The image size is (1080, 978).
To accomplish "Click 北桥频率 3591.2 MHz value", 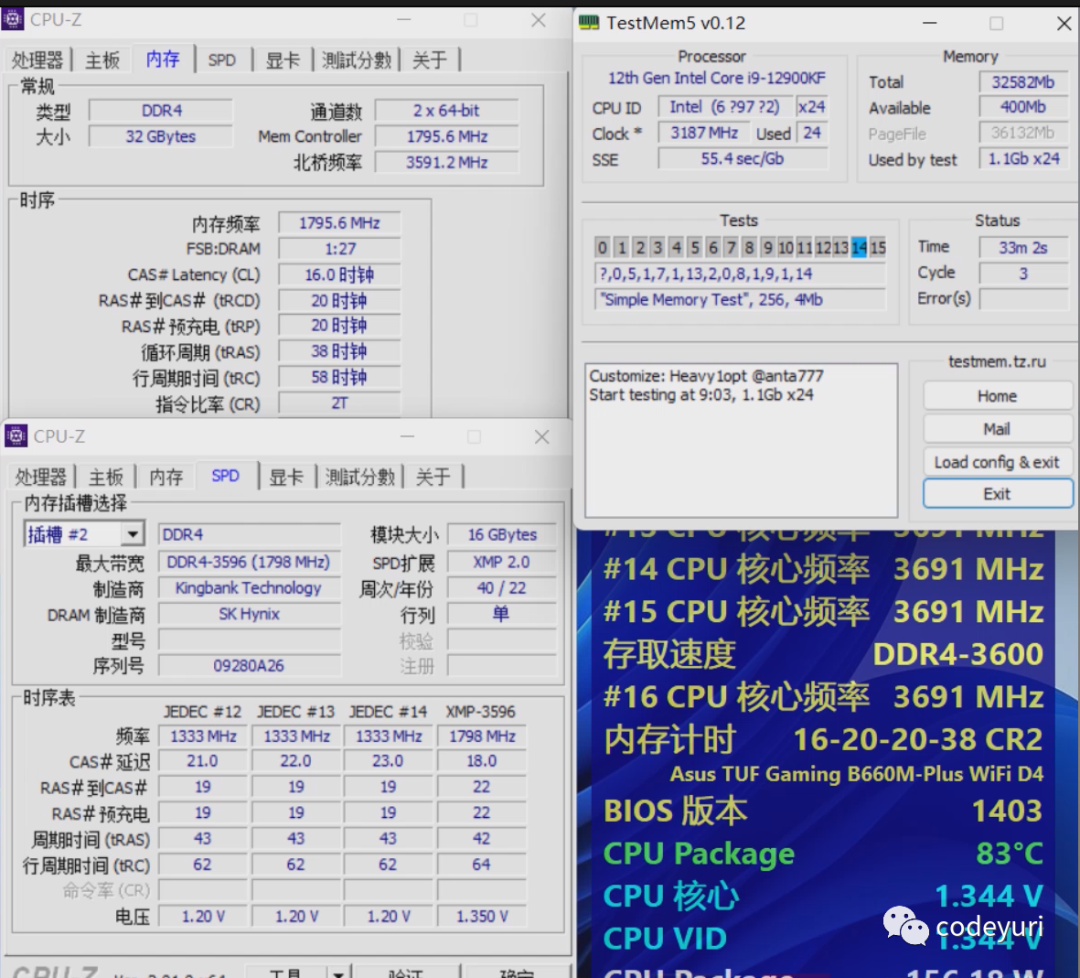I will pyautogui.click(x=446, y=163).
